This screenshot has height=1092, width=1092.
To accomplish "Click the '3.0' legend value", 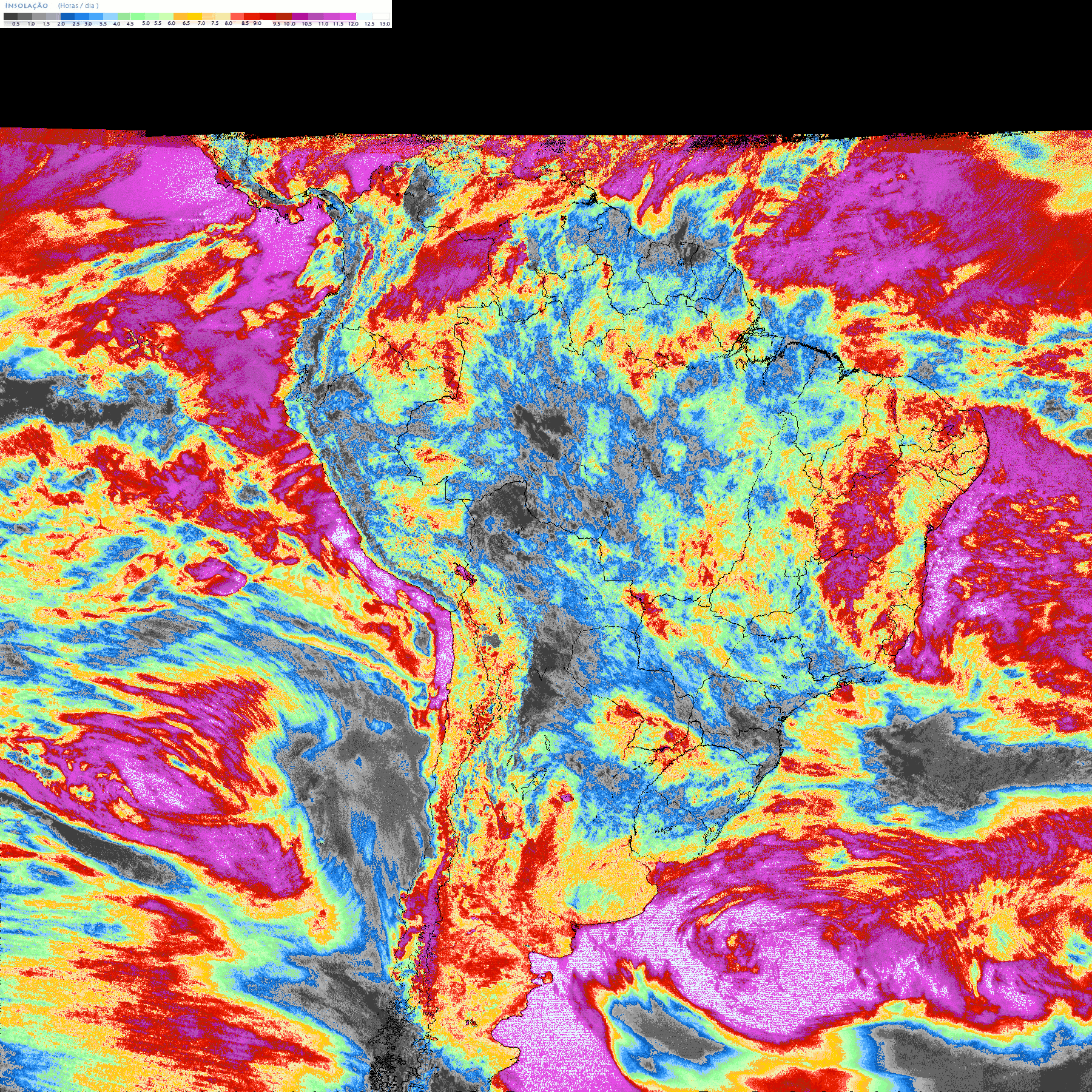I will (x=88, y=24).
